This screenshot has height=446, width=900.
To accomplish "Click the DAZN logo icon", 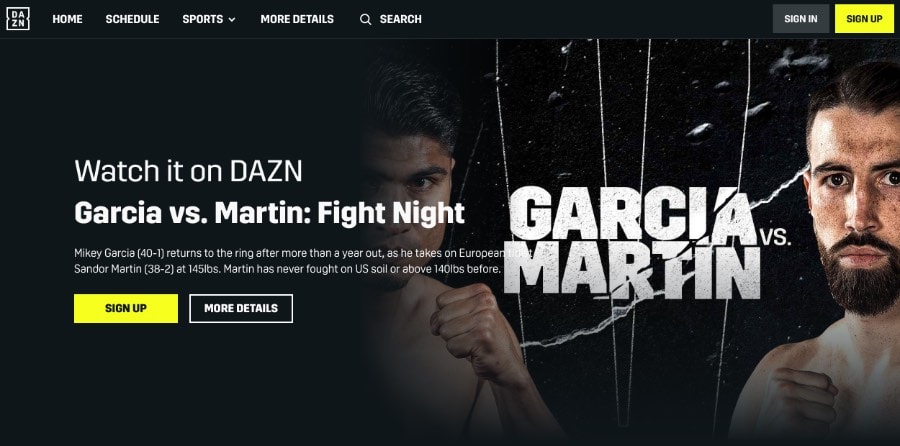I will (18, 19).
